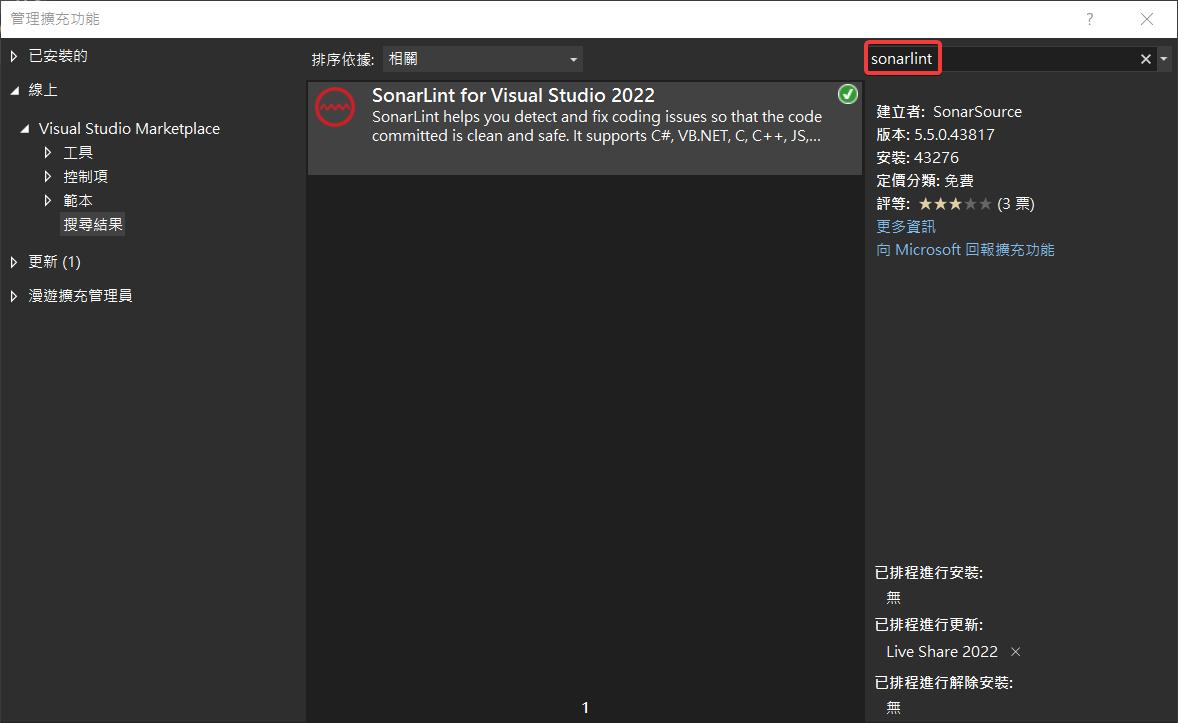The image size is (1178, 723).
Task: Expand the 工具 tree node
Action: (x=48, y=153)
